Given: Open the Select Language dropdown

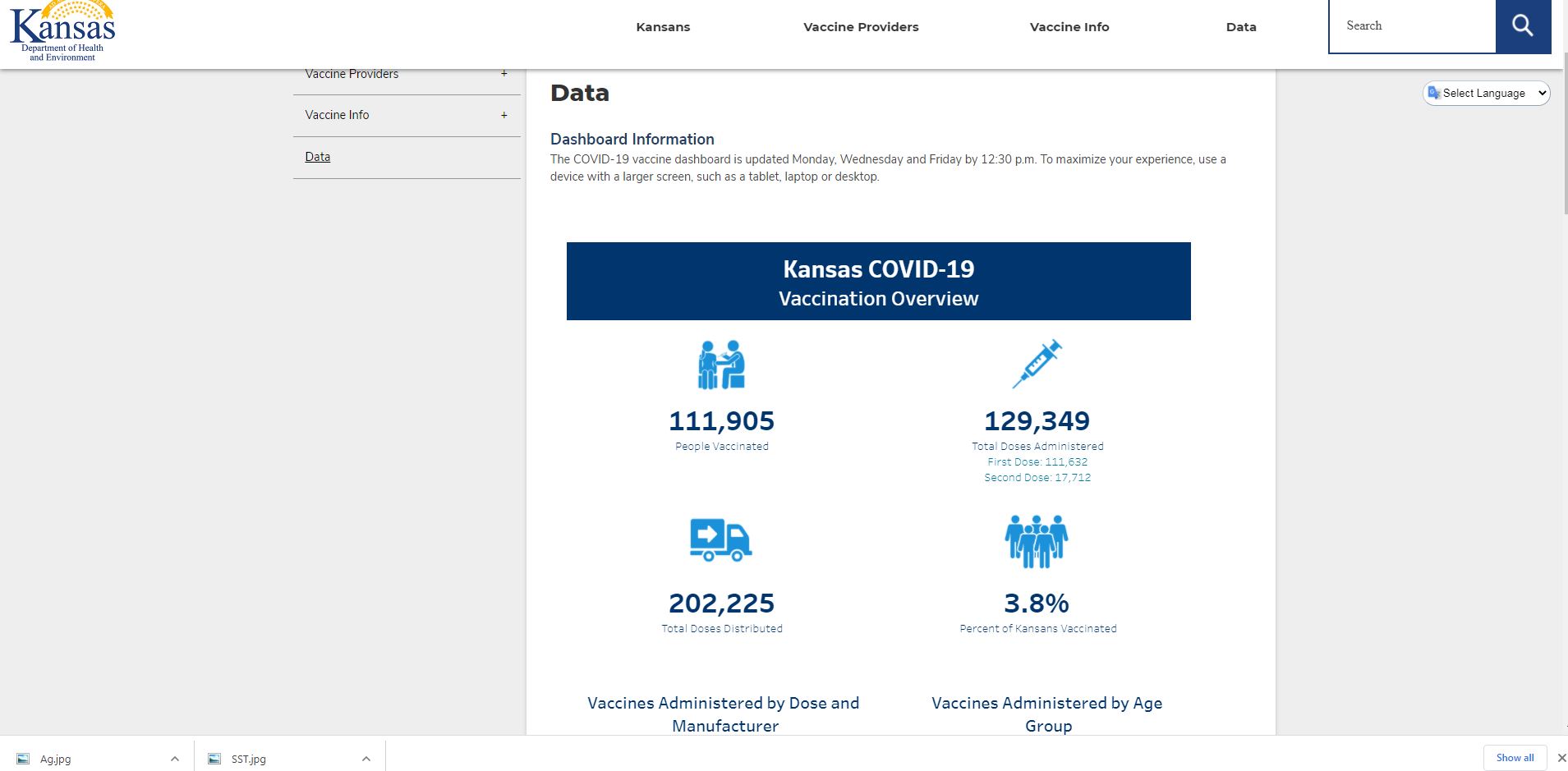Looking at the screenshot, I should 1487,93.
